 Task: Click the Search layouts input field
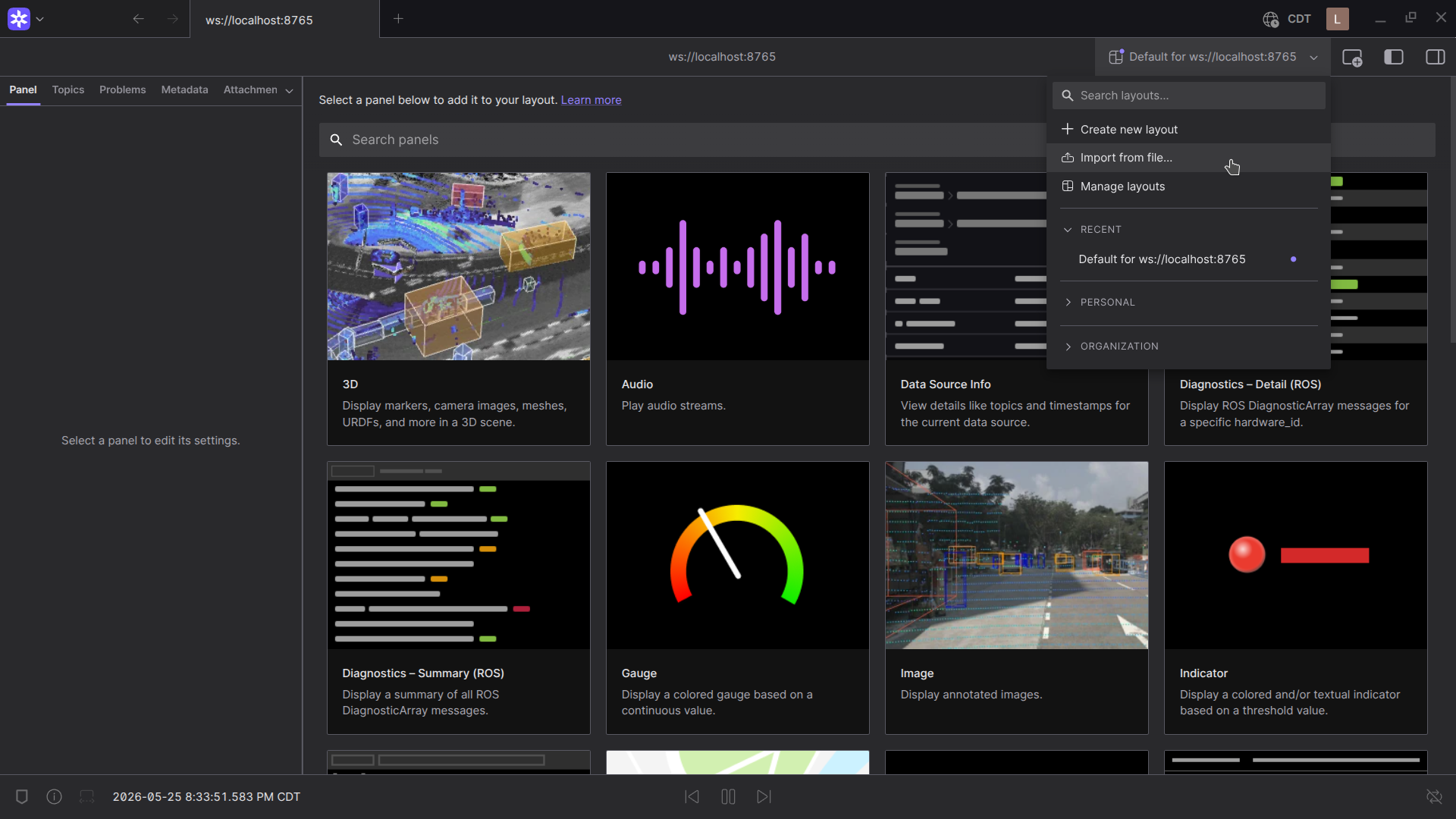point(1188,96)
